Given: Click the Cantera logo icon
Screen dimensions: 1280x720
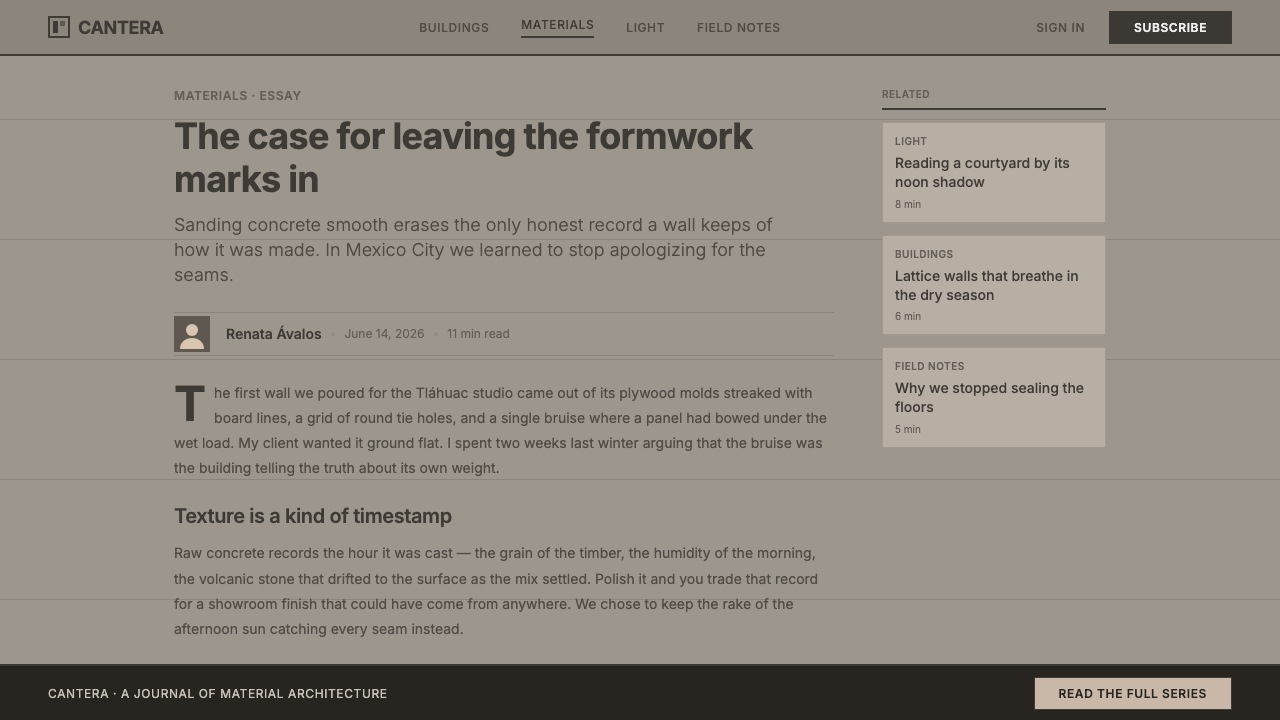Looking at the screenshot, I should coord(59,27).
